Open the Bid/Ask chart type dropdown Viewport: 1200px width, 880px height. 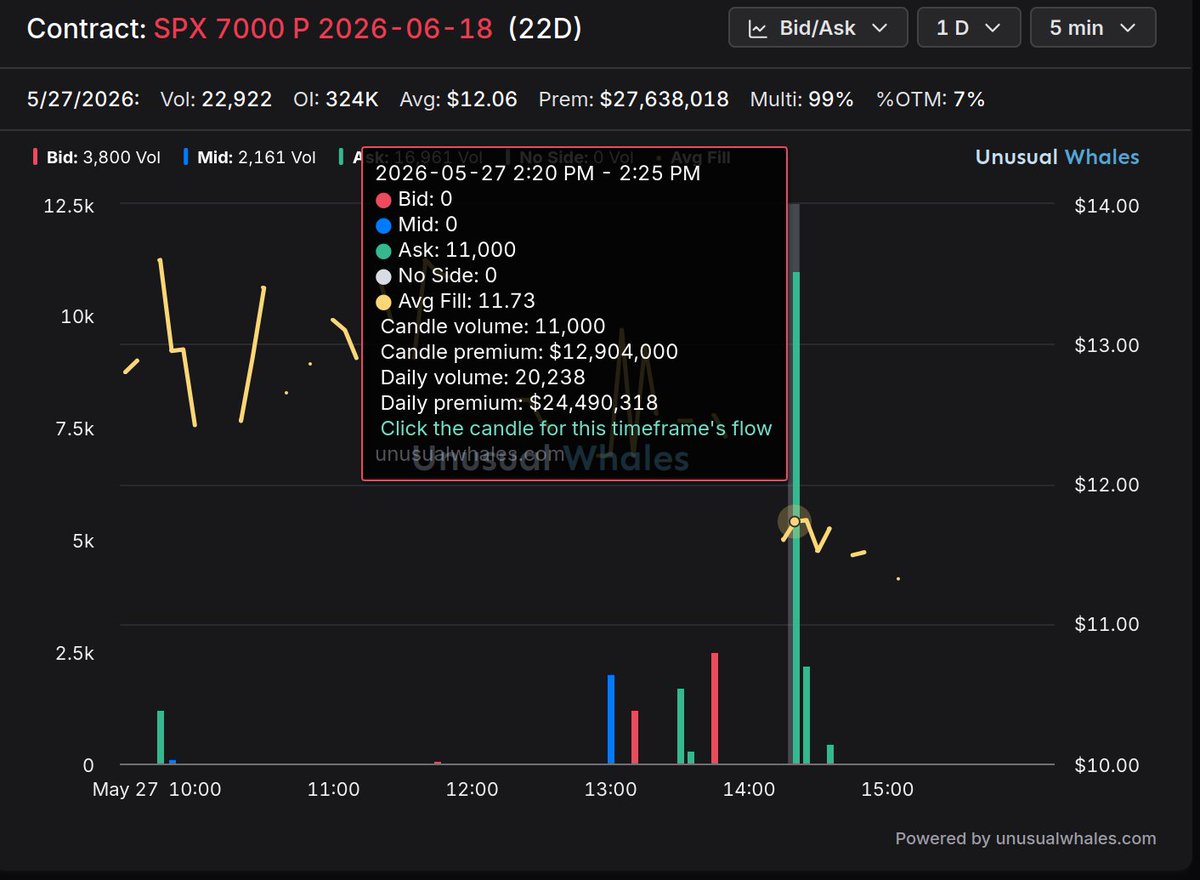pyautogui.click(x=818, y=28)
